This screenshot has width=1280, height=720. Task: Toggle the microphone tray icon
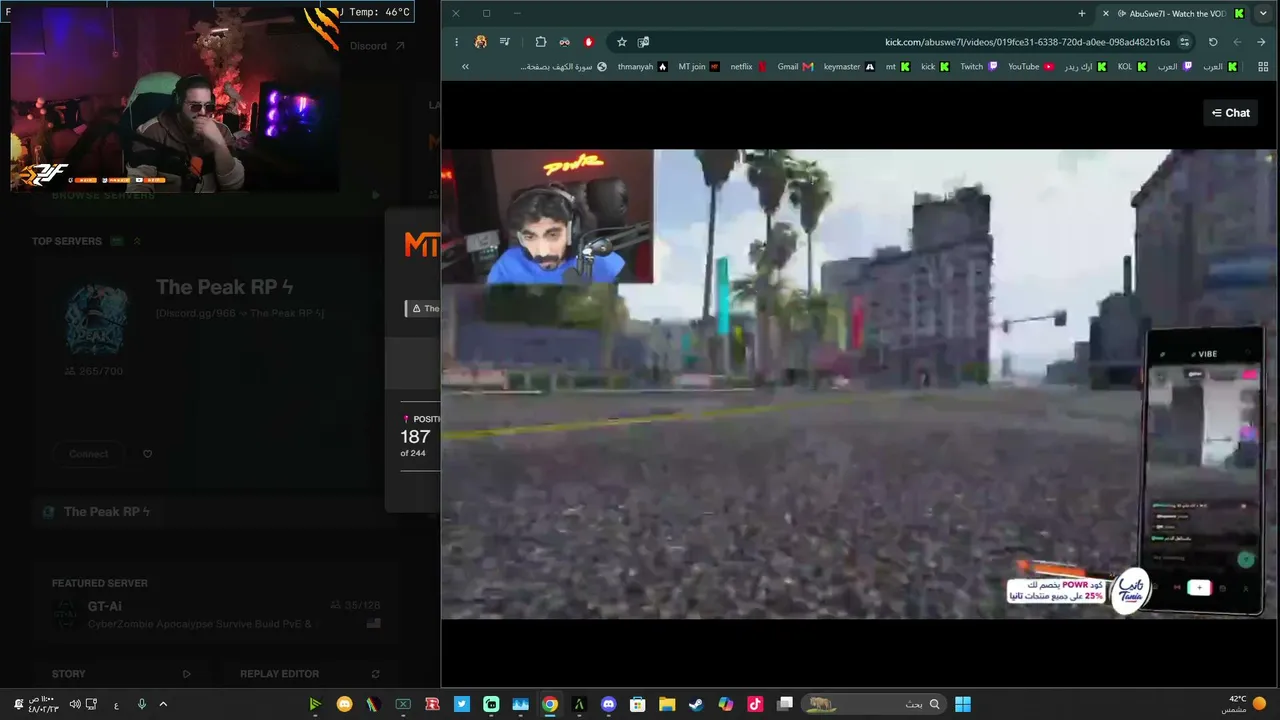tap(141, 704)
